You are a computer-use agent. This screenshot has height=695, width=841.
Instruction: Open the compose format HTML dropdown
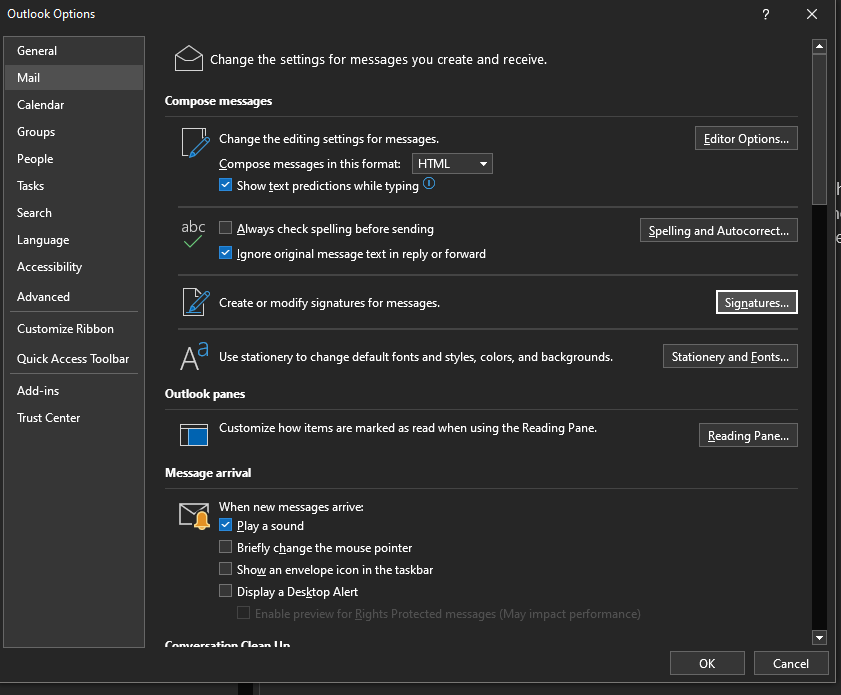[452, 164]
